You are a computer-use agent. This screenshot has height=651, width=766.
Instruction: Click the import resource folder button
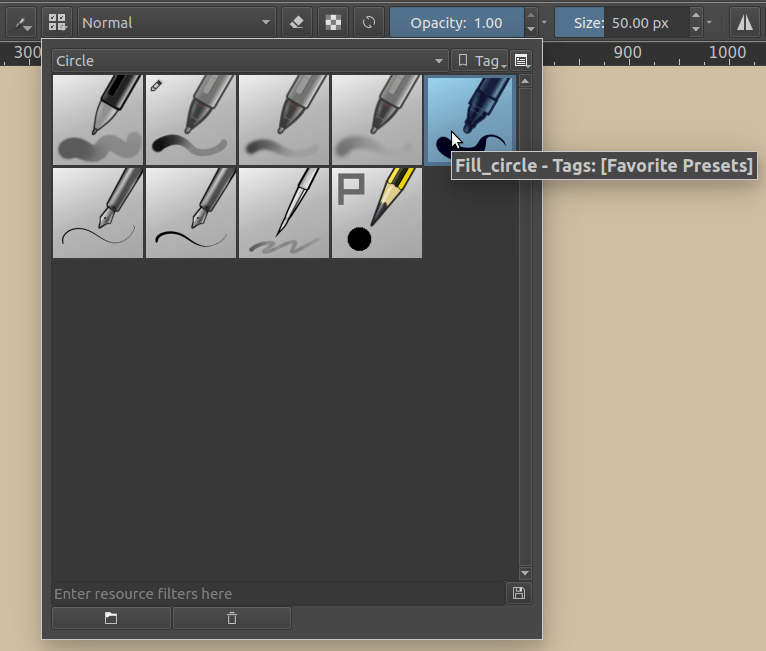[x=111, y=618]
